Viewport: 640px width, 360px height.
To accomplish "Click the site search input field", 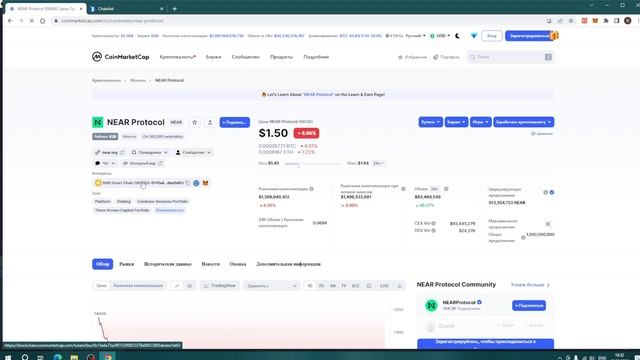I will click(x=510, y=57).
